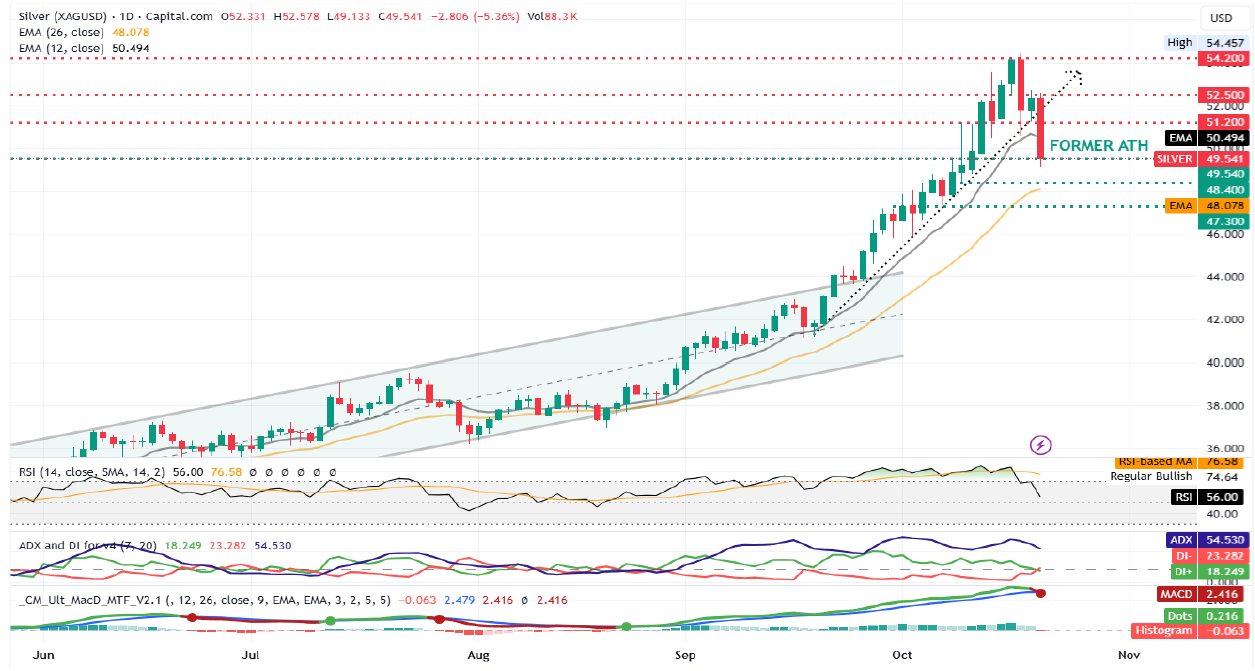The width and height of the screenshot is (1255, 671).
Task: Click the Silver (XAGUSD) symbol title
Action: 61,17
